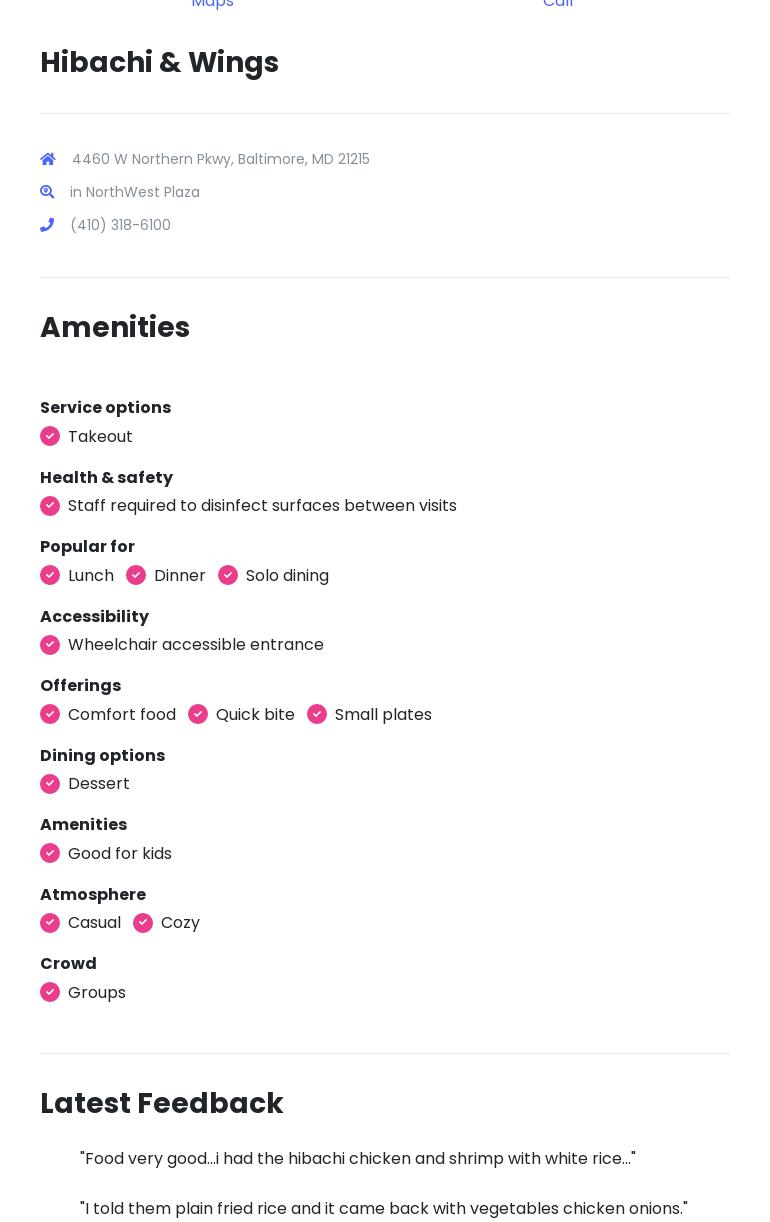Click the magnifier icon next to NorthWest Plaza
The height and width of the screenshot is (1222, 770).
(47, 192)
